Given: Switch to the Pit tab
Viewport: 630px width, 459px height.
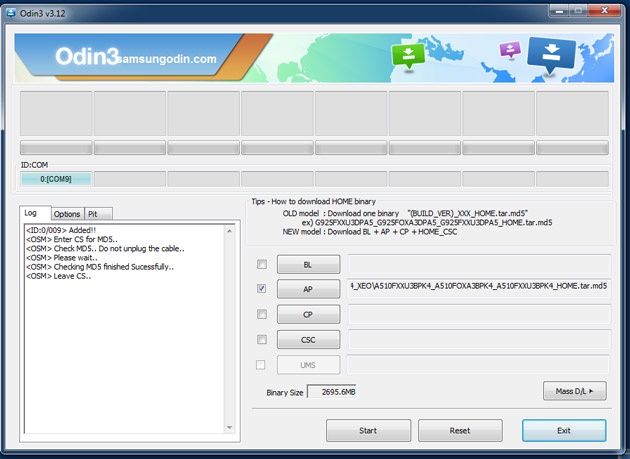Looking at the screenshot, I should point(98,214).
